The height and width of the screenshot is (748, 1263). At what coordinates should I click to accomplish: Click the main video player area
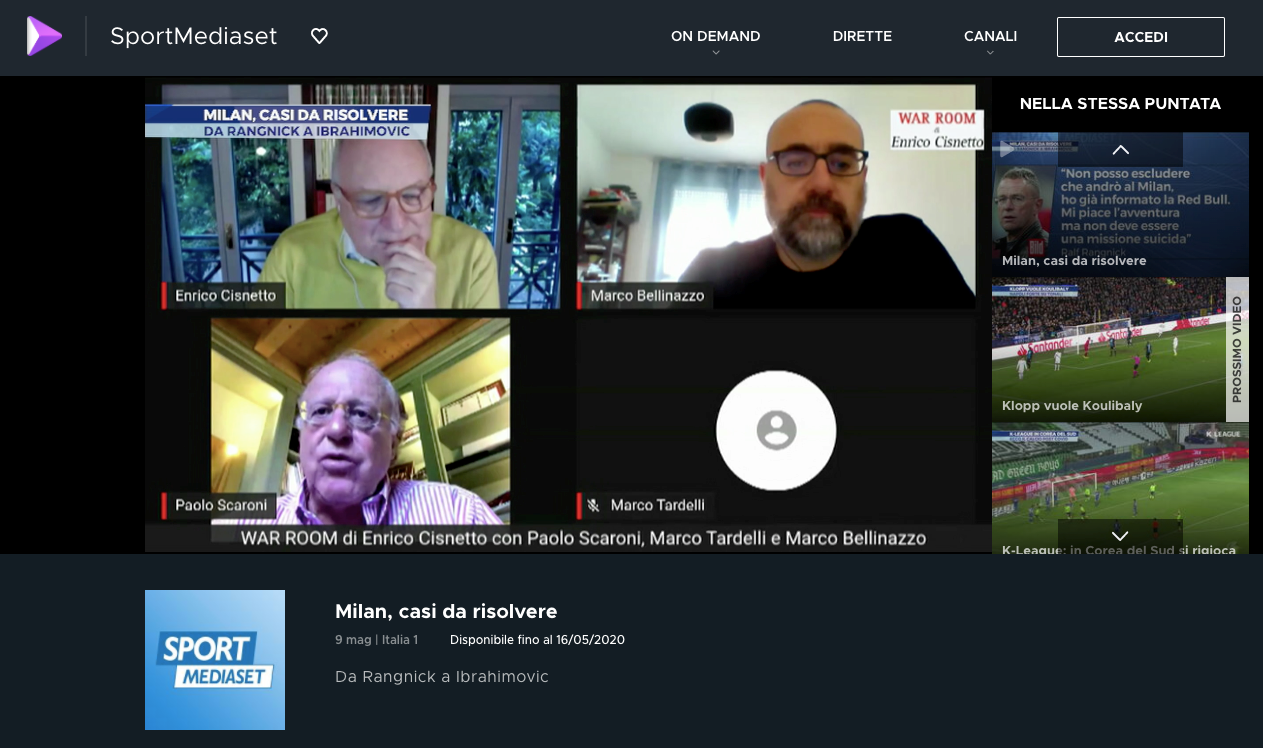click(568, 314)
